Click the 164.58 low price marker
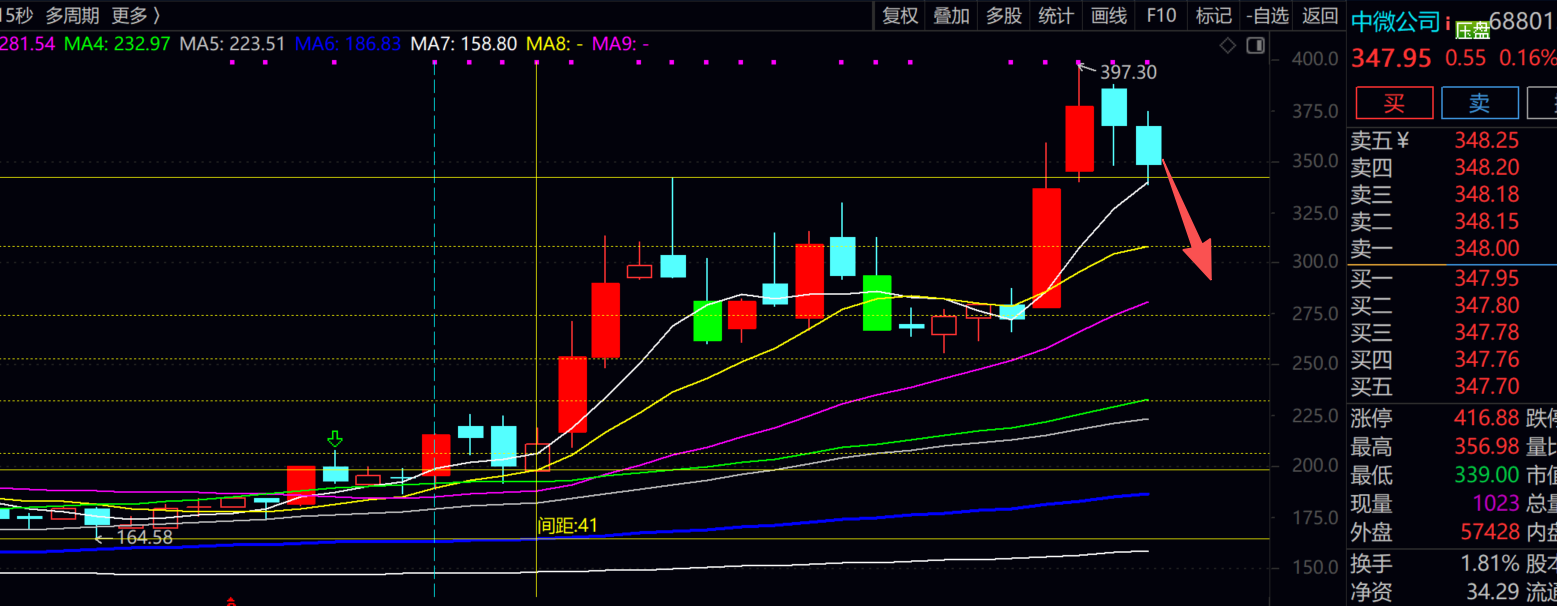The image size is (1557, 606). tap(144, 537)
